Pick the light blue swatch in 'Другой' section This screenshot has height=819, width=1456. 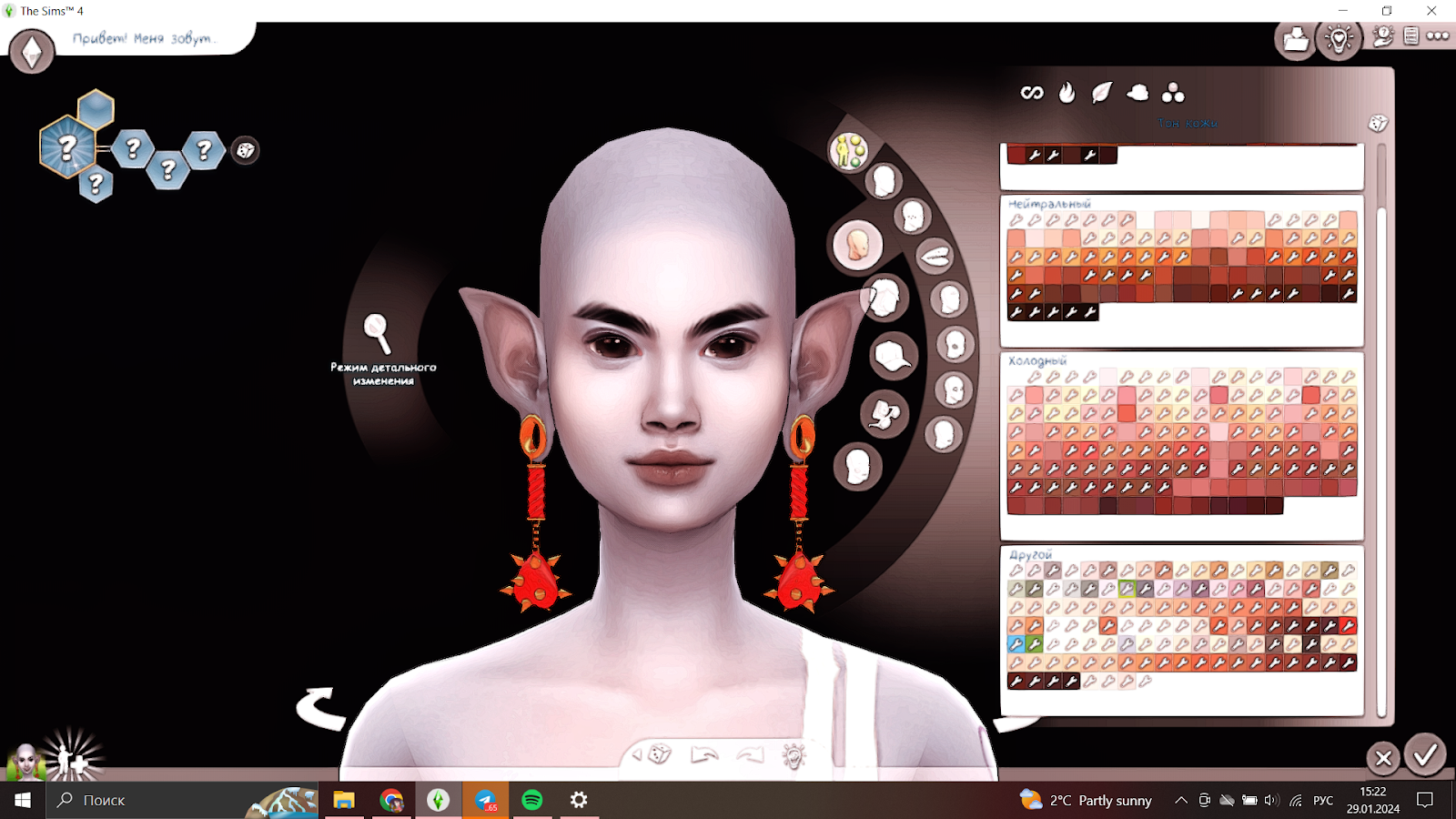1016,644
